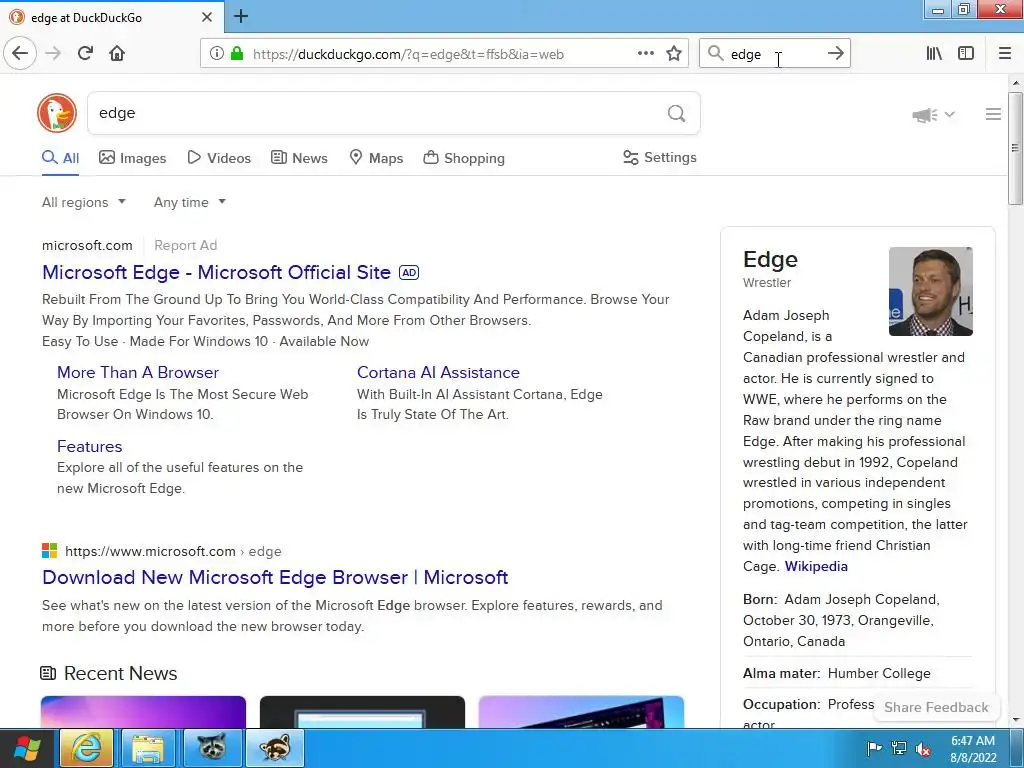Open DuckDuckGo side menu hamburger
The width and height of the screenshot is (1024, 768).
click(993, 114)
